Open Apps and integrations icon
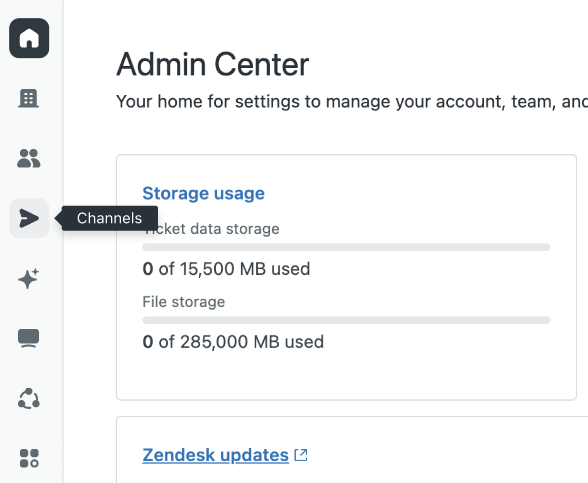 [29, 458]
